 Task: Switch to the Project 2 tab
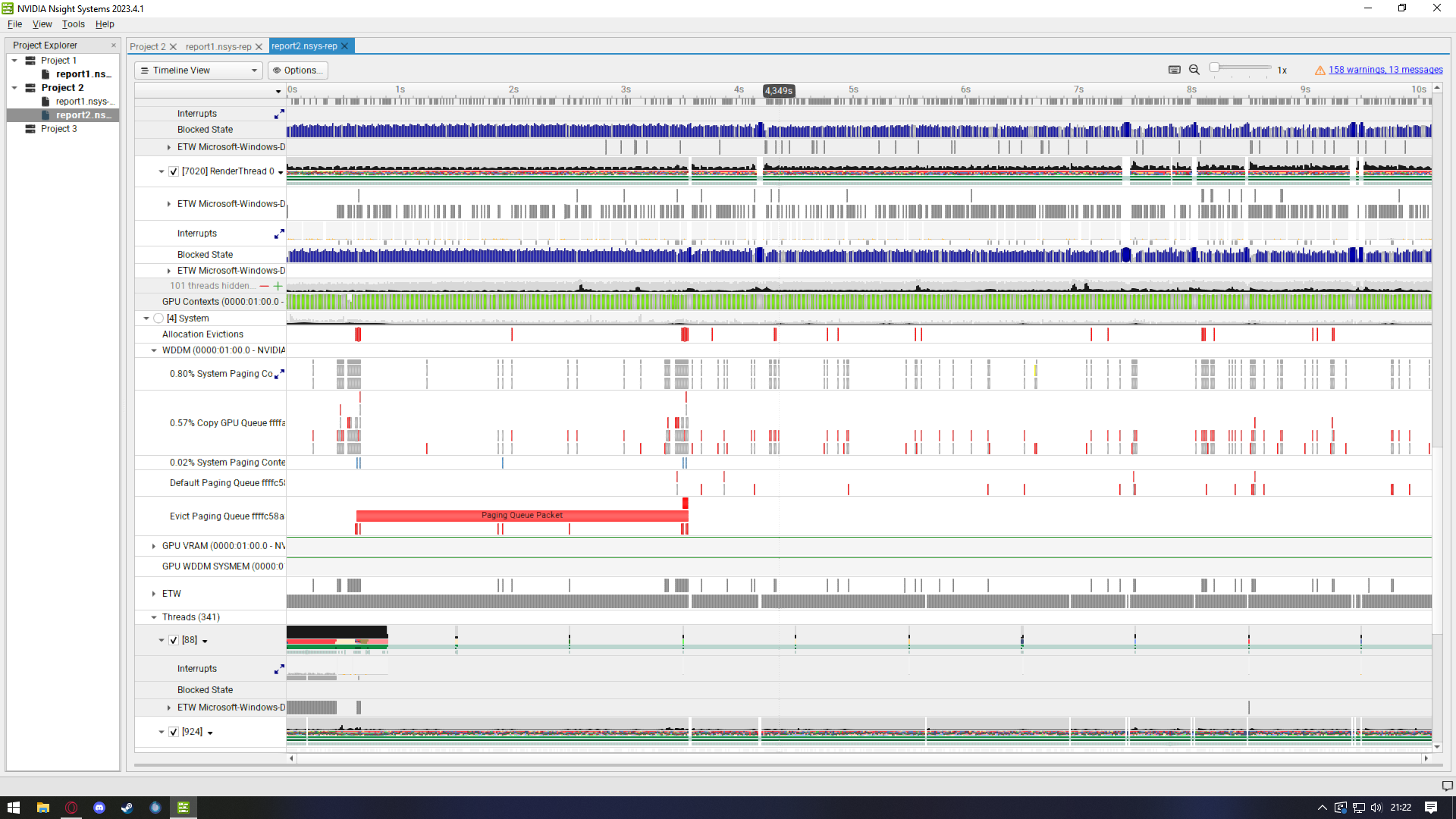(147, 47)
